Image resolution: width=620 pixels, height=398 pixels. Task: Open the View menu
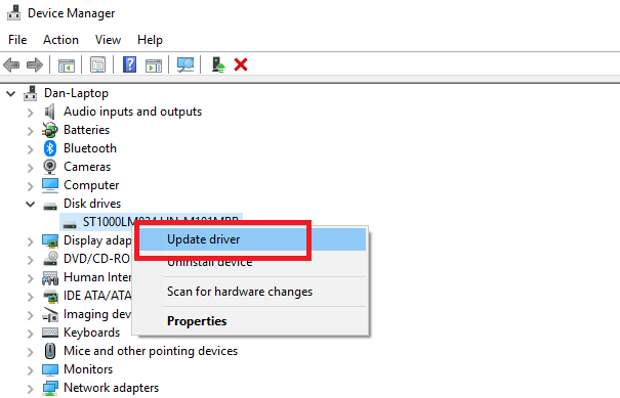108,40
